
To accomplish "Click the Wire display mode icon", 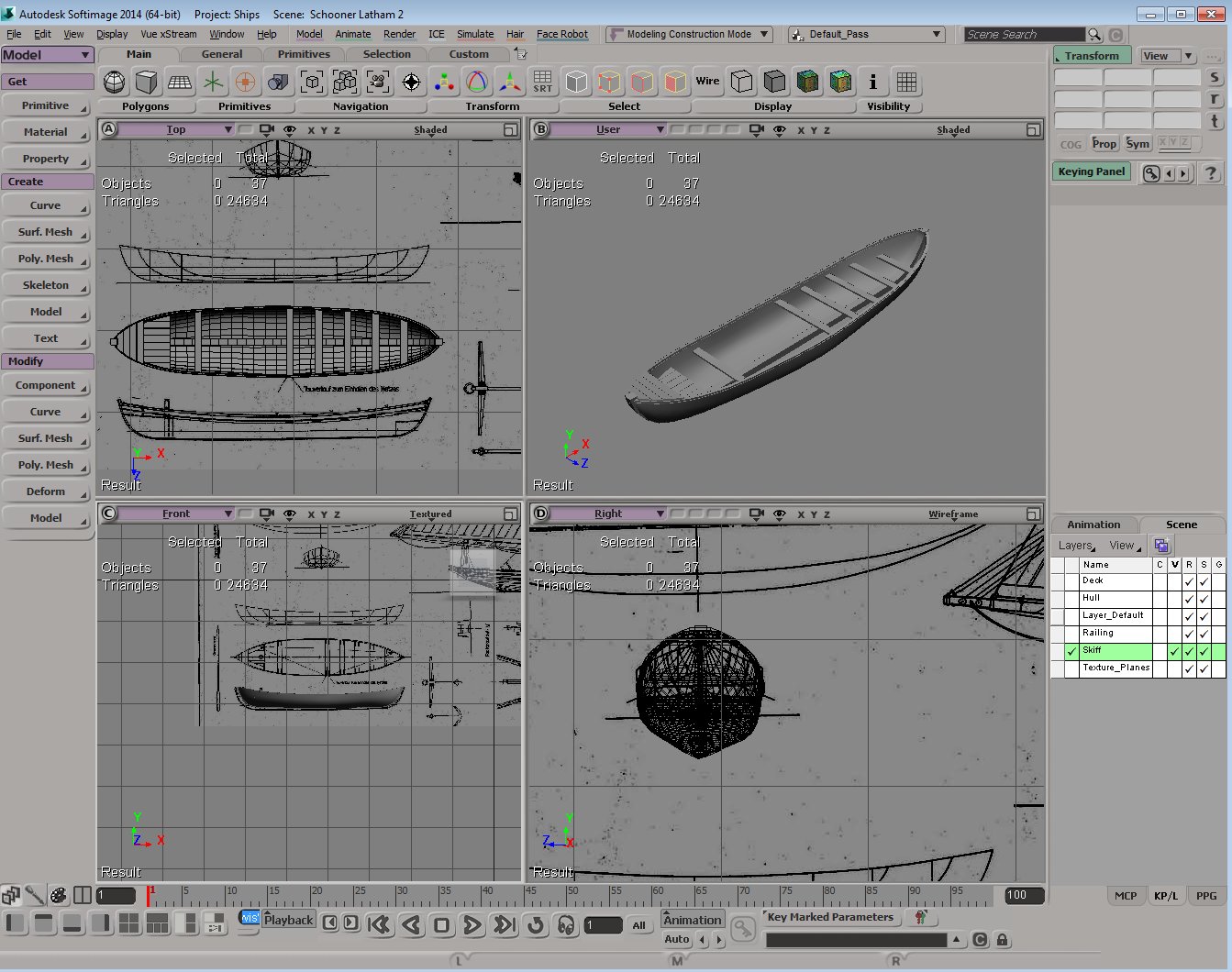I will pos(707,82).
